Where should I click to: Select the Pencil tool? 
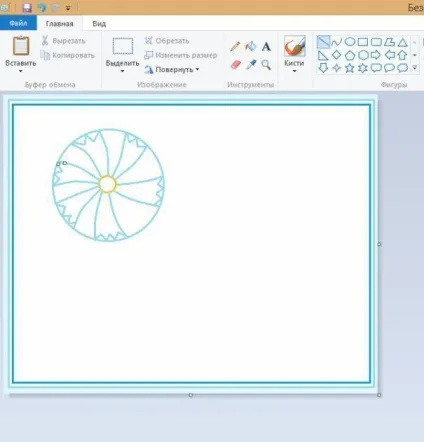(x=235, y=46)
